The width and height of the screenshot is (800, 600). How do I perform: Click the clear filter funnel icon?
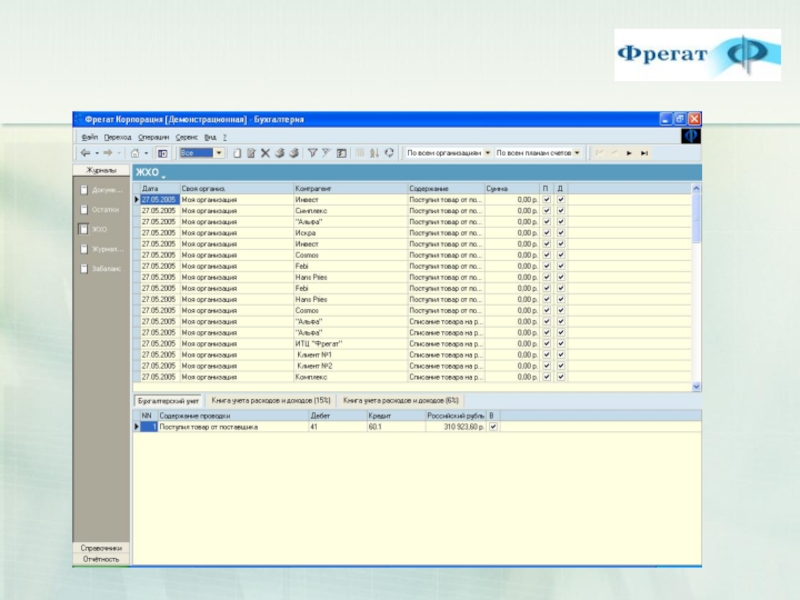pos(326,153)
